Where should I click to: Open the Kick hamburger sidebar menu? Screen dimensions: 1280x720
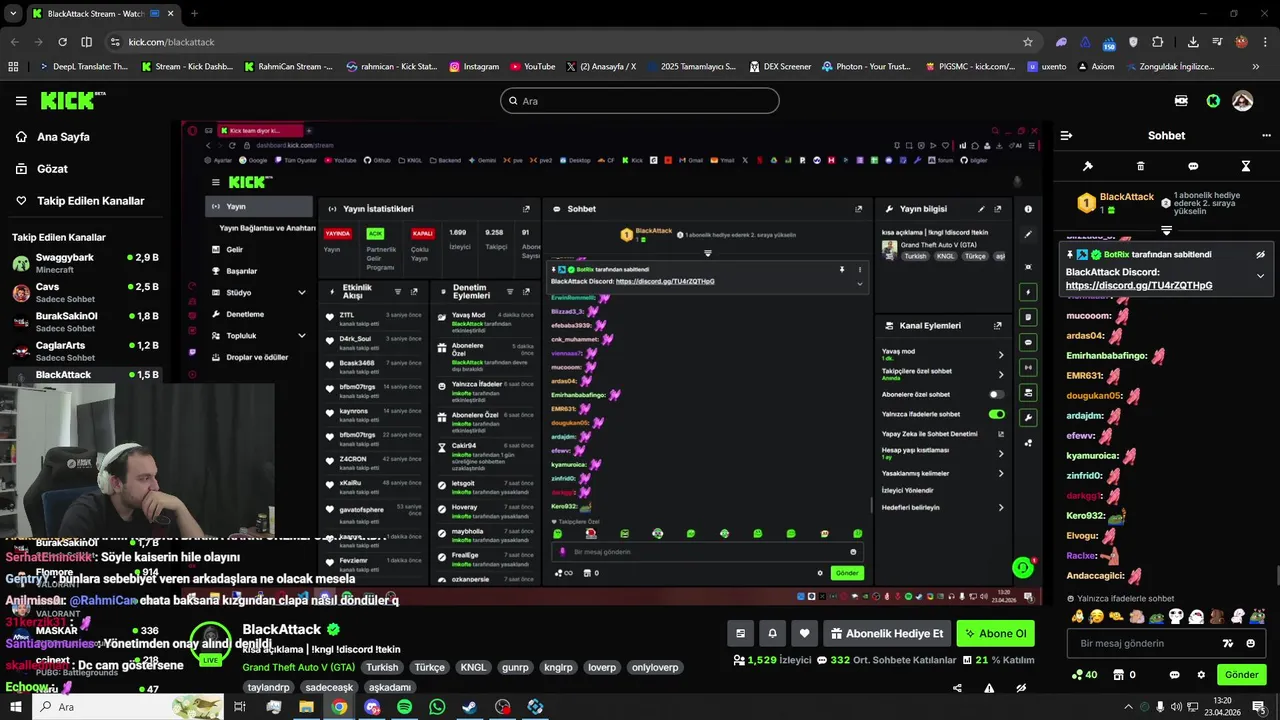click(x=21, y=101)
